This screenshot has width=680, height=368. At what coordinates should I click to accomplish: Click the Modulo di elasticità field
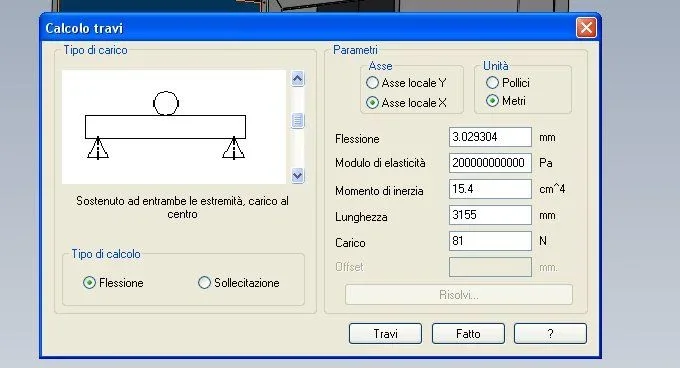490,163
